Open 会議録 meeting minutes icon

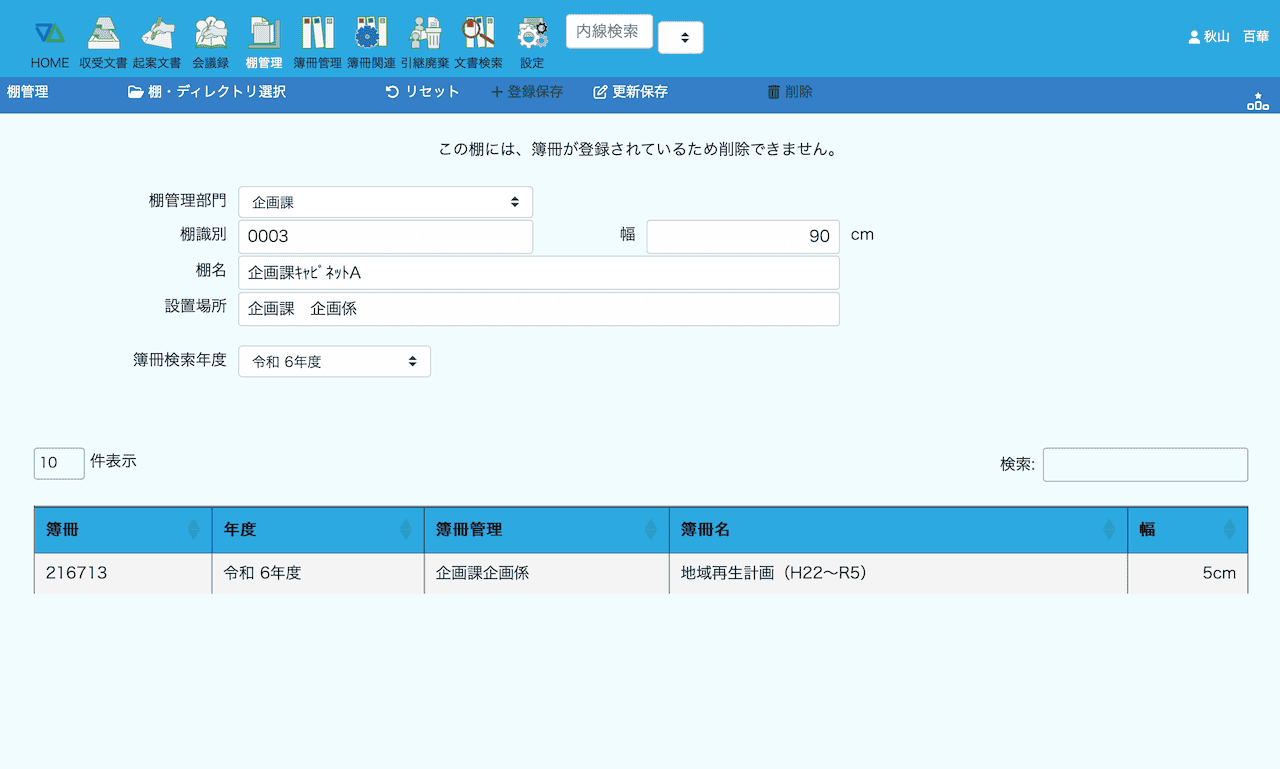pyautogui.click(x=211, y=34)
